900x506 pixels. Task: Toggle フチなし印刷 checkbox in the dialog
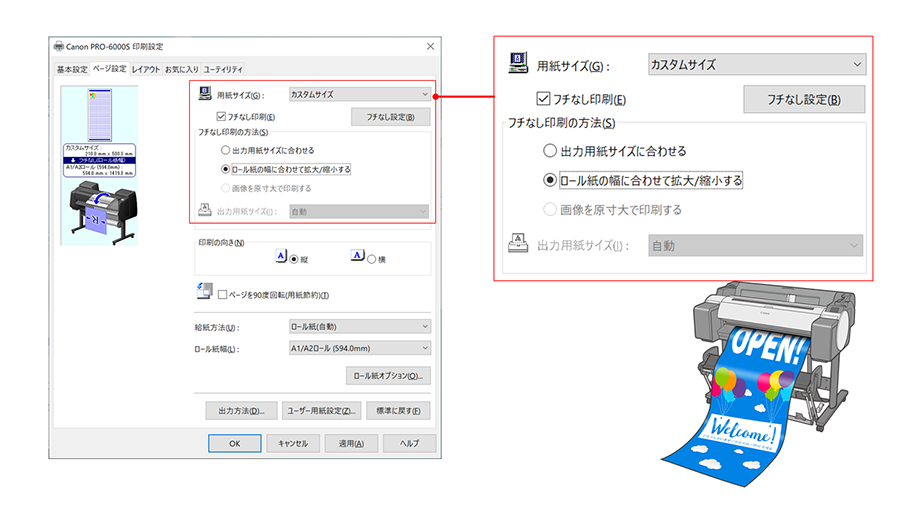pyautogui.click(x=220, y=116)
